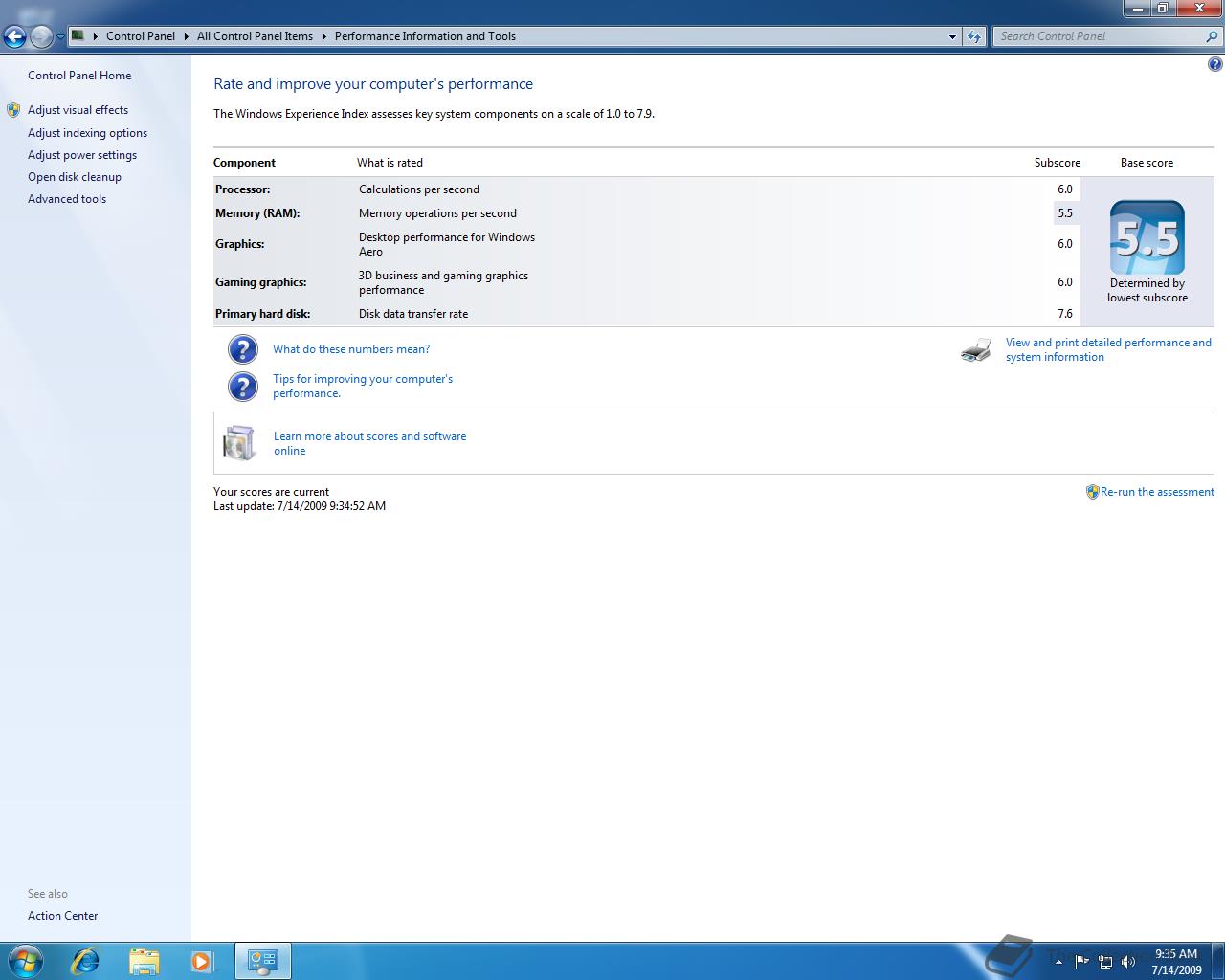Screen dimensions: 1225x980
Task: Open Advanced tools
Action: (67, 199)
